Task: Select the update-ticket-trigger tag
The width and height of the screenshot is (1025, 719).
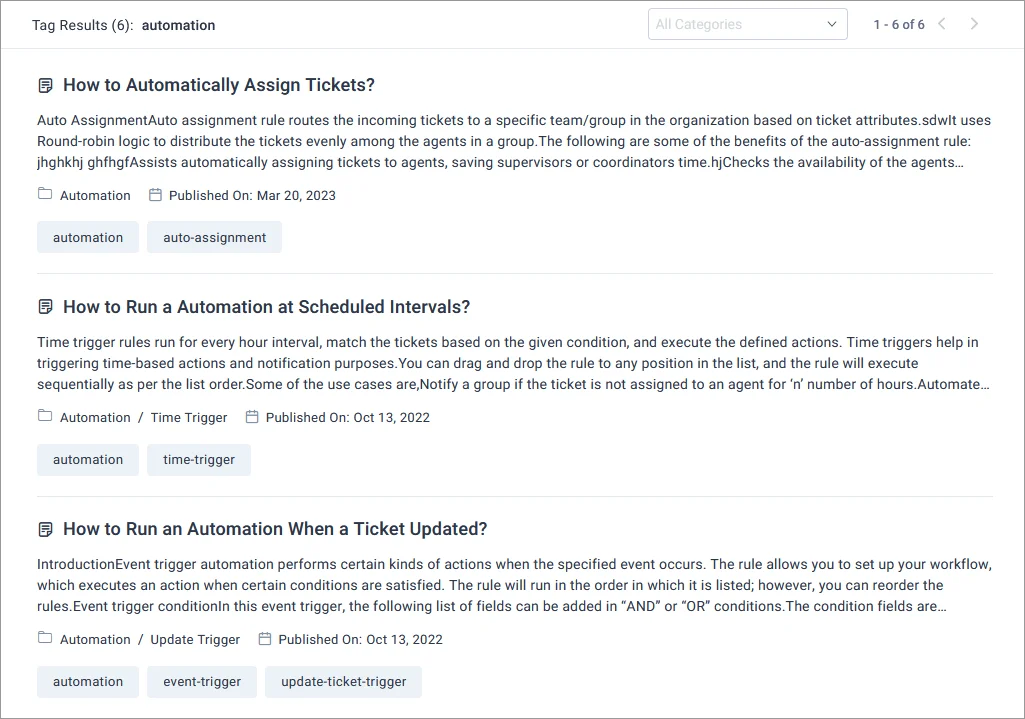Action: [344, 682]
